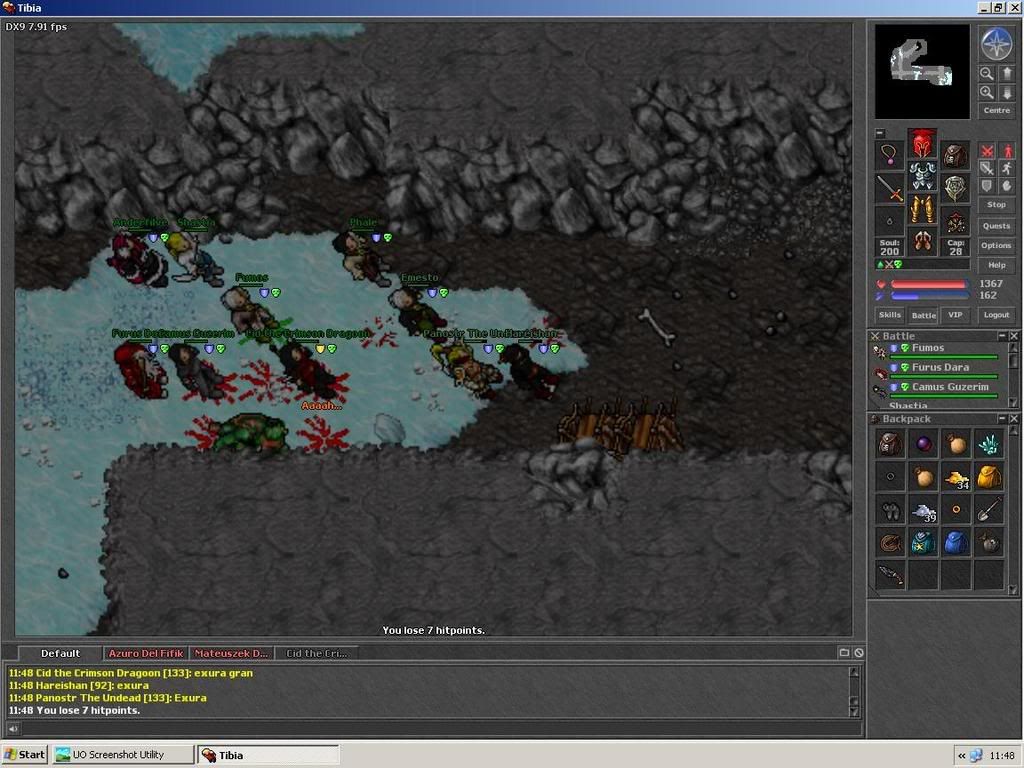This screenshot has height=768, width=1024.
Task: Click the minimap display
Action: [x=922, y=72]
